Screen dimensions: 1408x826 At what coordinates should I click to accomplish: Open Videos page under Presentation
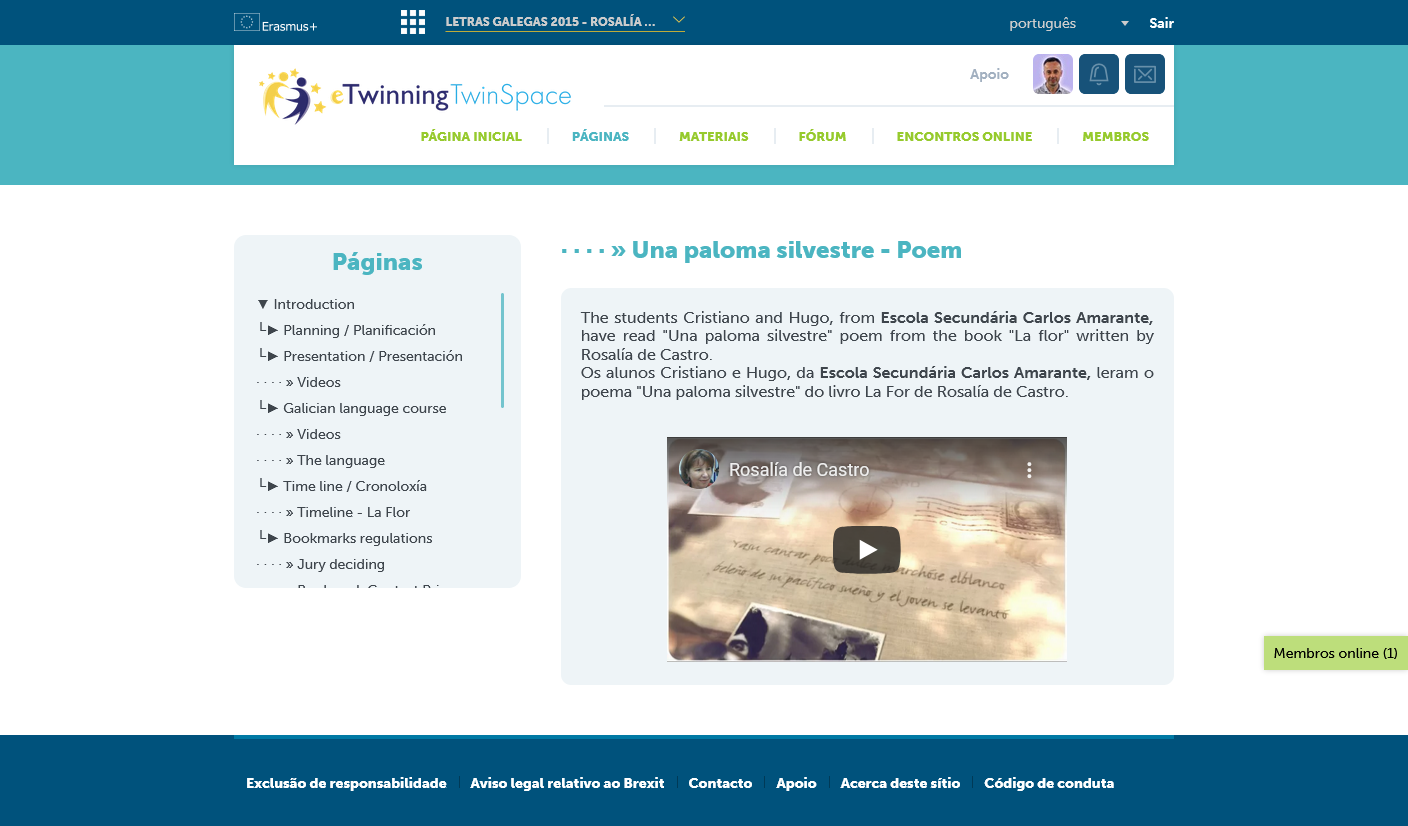[x=319, y=382]
